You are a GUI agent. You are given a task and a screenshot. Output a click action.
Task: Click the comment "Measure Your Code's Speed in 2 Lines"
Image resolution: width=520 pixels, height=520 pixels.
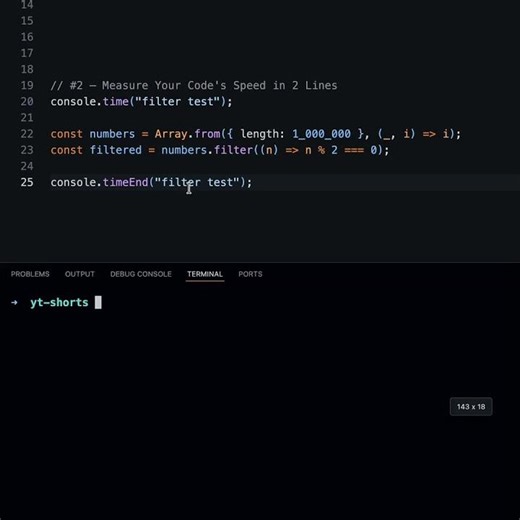tap(220, 85)
